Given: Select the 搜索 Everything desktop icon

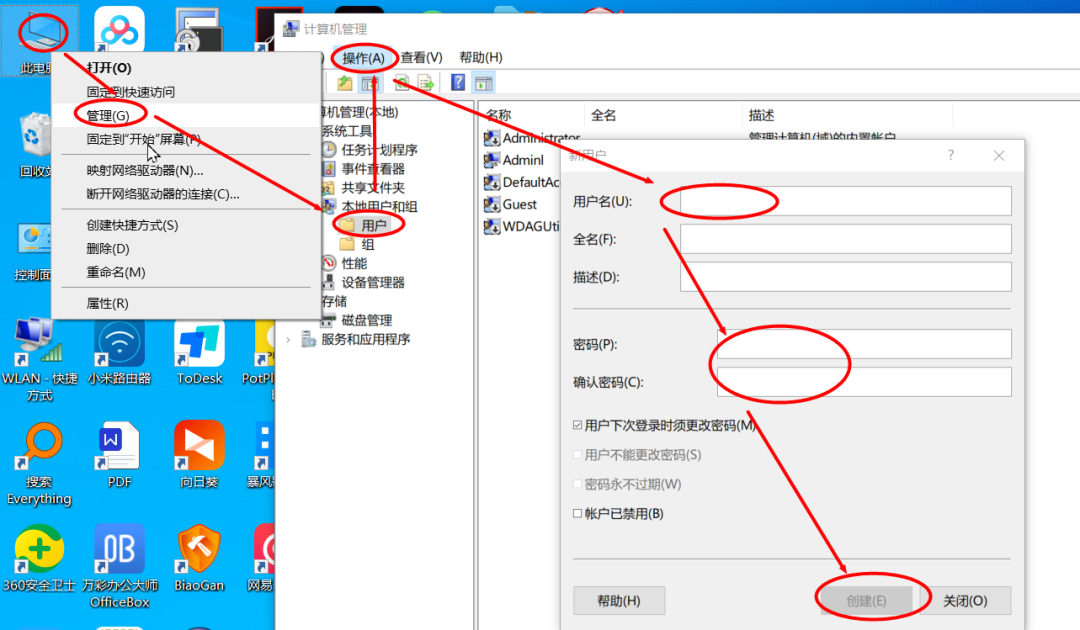Looking at the screenshot, I should coord(40,450).
